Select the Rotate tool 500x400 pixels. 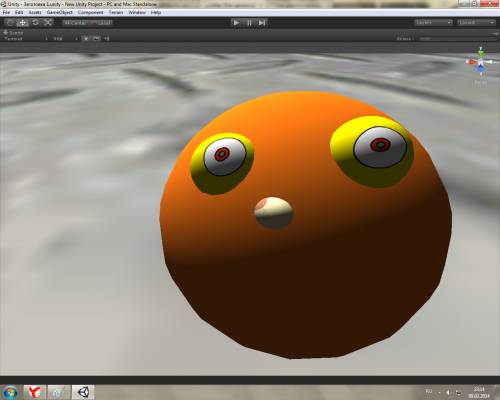point(35,23)
